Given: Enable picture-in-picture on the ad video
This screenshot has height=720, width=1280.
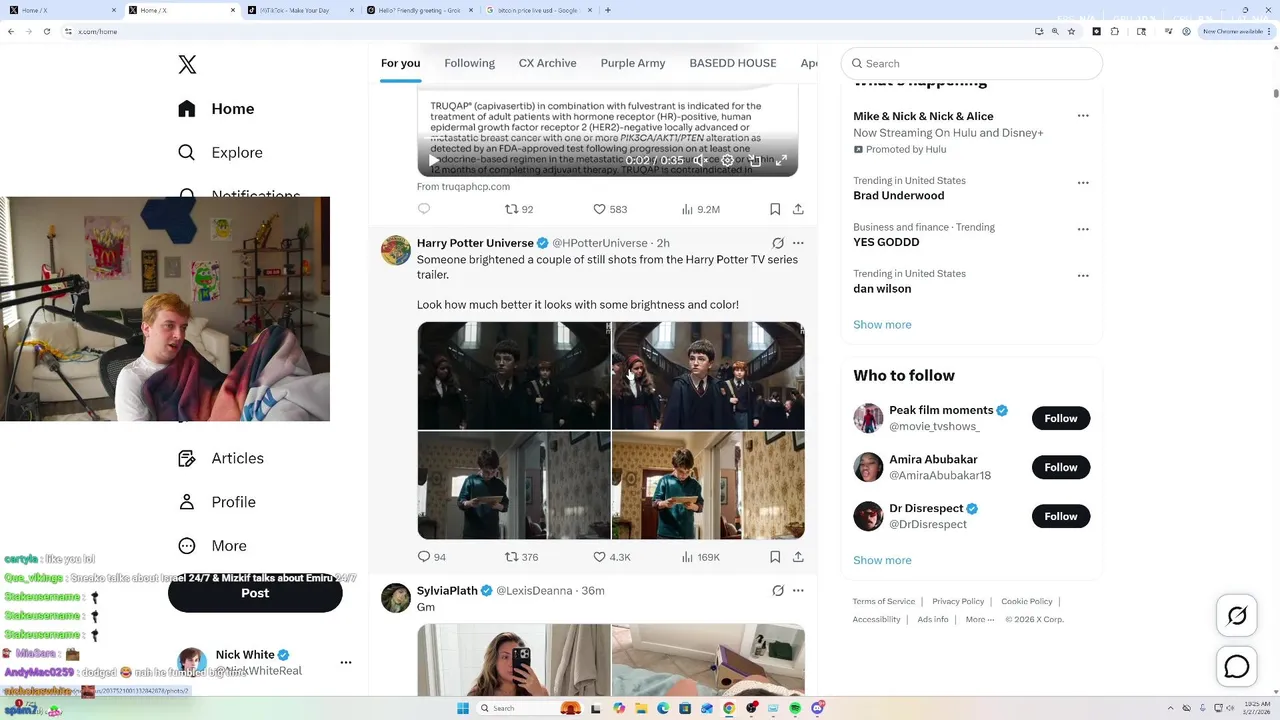Looking at the screenshot, I should pyautogui.click(x=755, y=160).
